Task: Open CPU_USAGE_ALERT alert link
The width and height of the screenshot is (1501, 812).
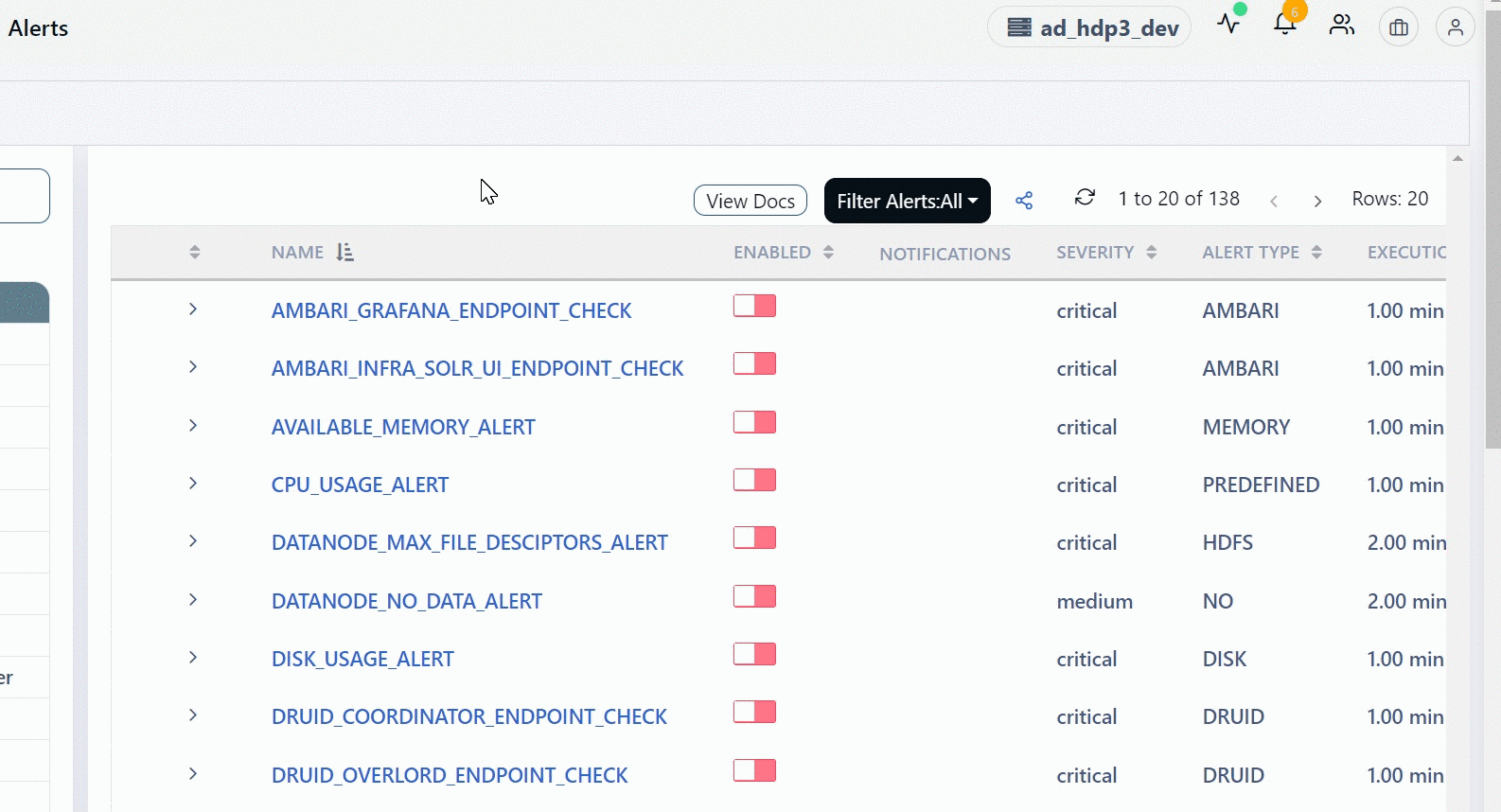Action: coord(360,485)
